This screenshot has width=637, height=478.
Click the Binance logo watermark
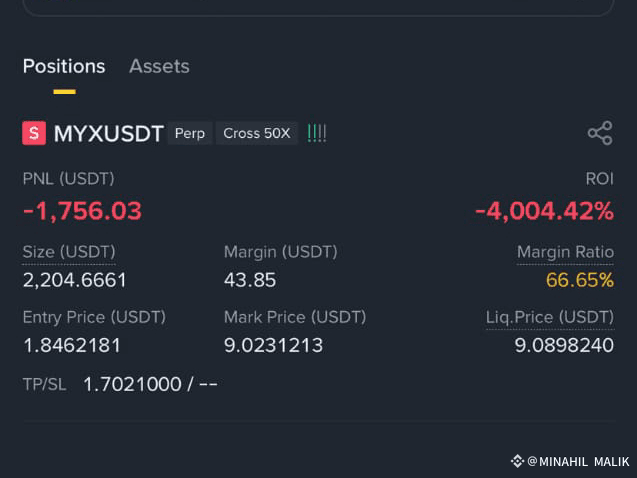[x=517, y=461]
